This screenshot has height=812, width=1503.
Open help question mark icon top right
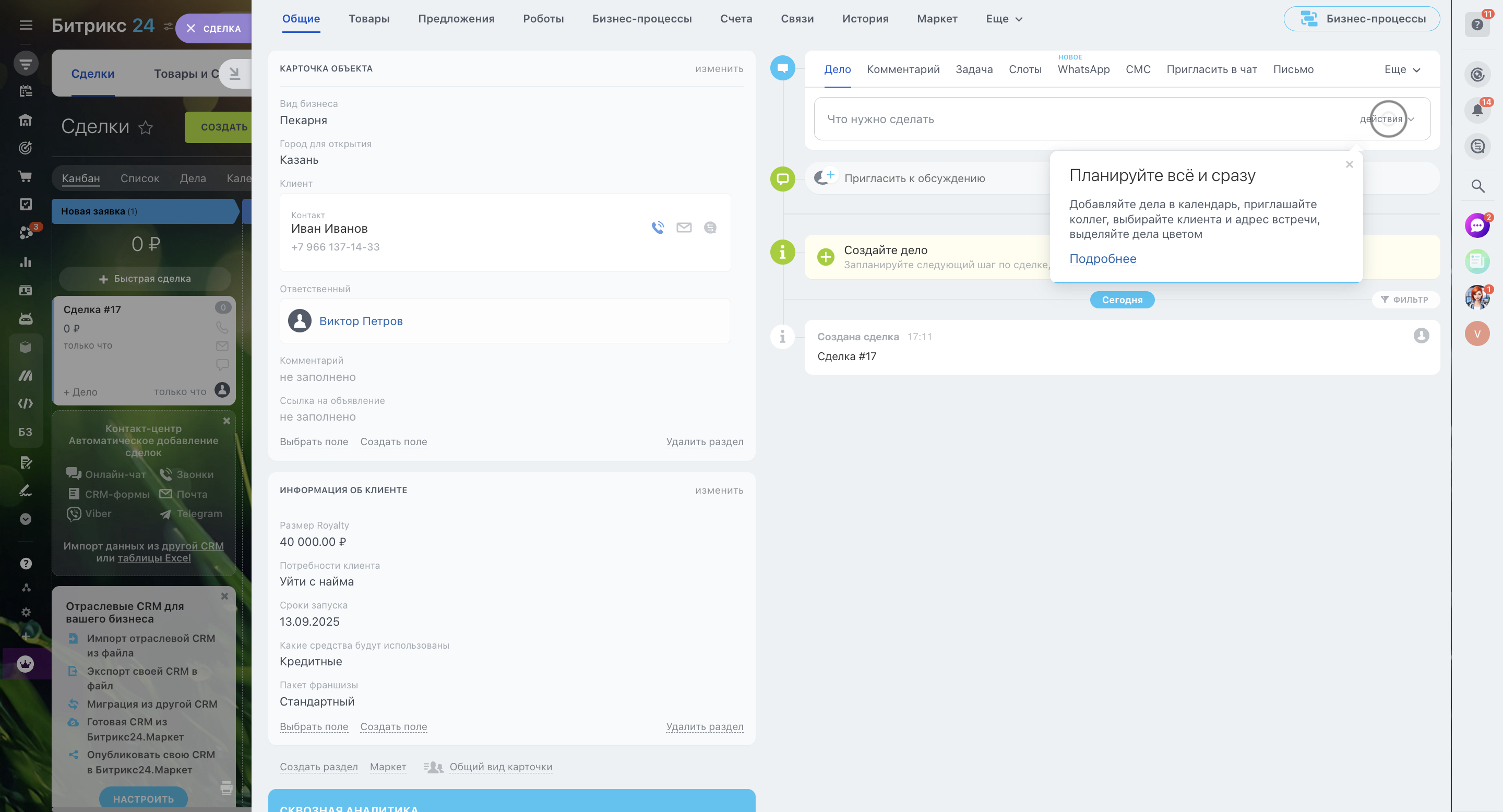point(1477,25)
